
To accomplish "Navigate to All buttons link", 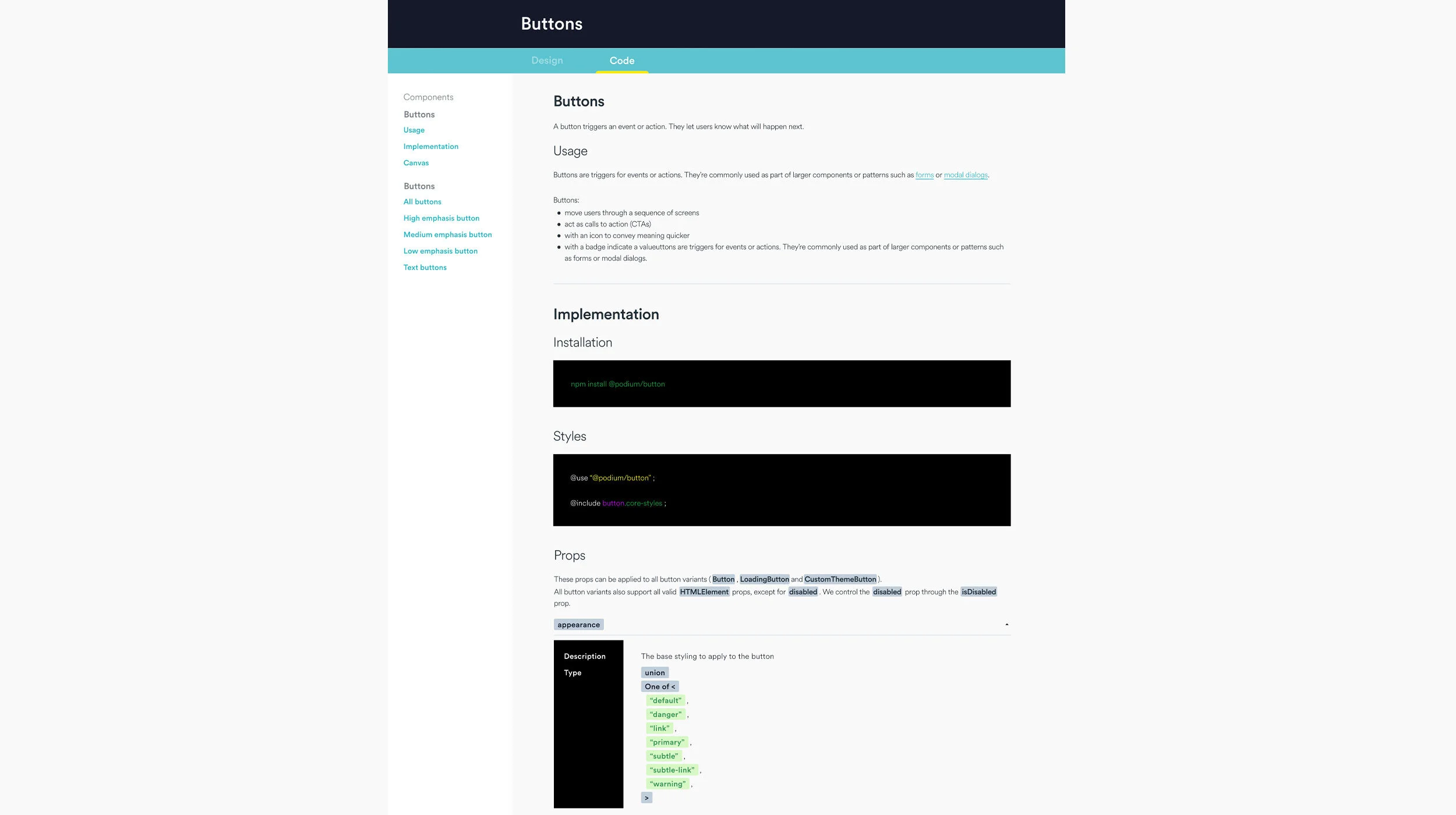I will 422,202.
